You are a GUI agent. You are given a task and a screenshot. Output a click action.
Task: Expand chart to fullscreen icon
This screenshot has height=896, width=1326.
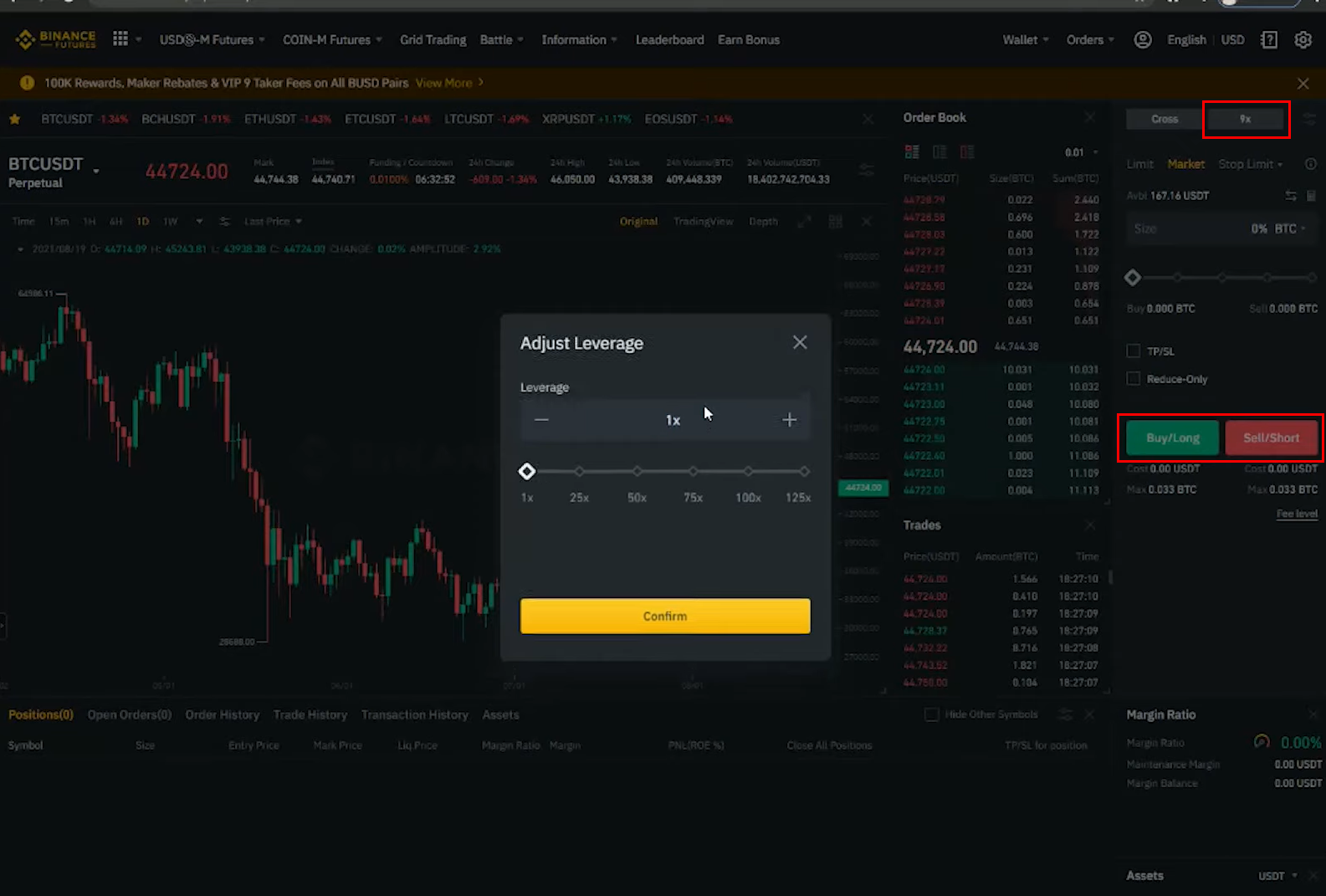[x=804, y=221]
